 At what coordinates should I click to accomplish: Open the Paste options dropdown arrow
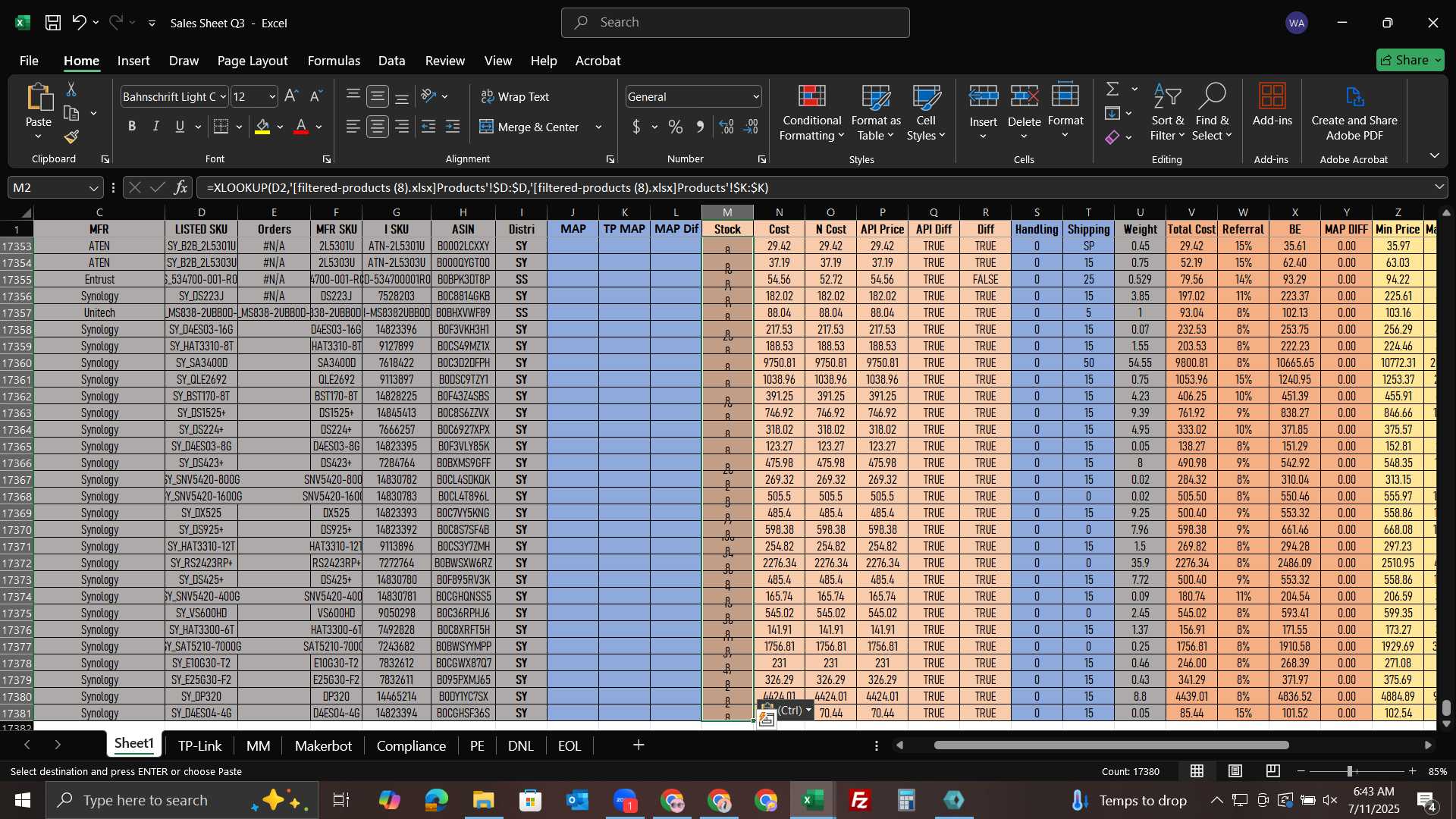click(38, 137)
